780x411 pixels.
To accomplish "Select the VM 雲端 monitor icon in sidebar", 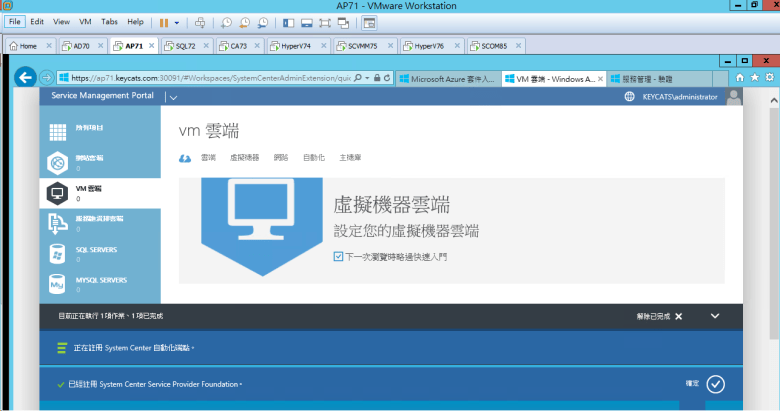I will [x=58, y=193].
